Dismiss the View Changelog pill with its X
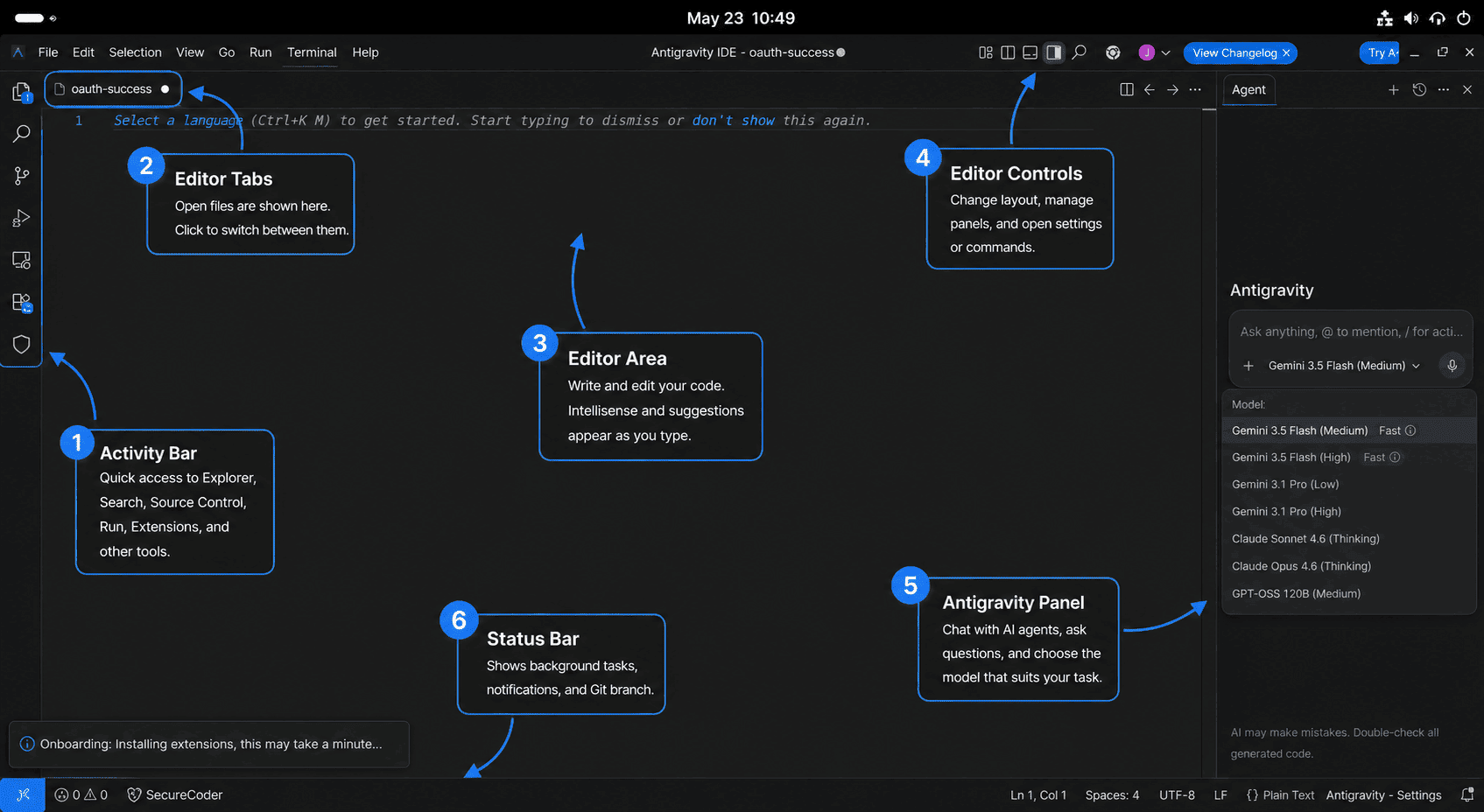Image resolution: width=1484 pixels, height=812 pixels. pos(1286,52)
